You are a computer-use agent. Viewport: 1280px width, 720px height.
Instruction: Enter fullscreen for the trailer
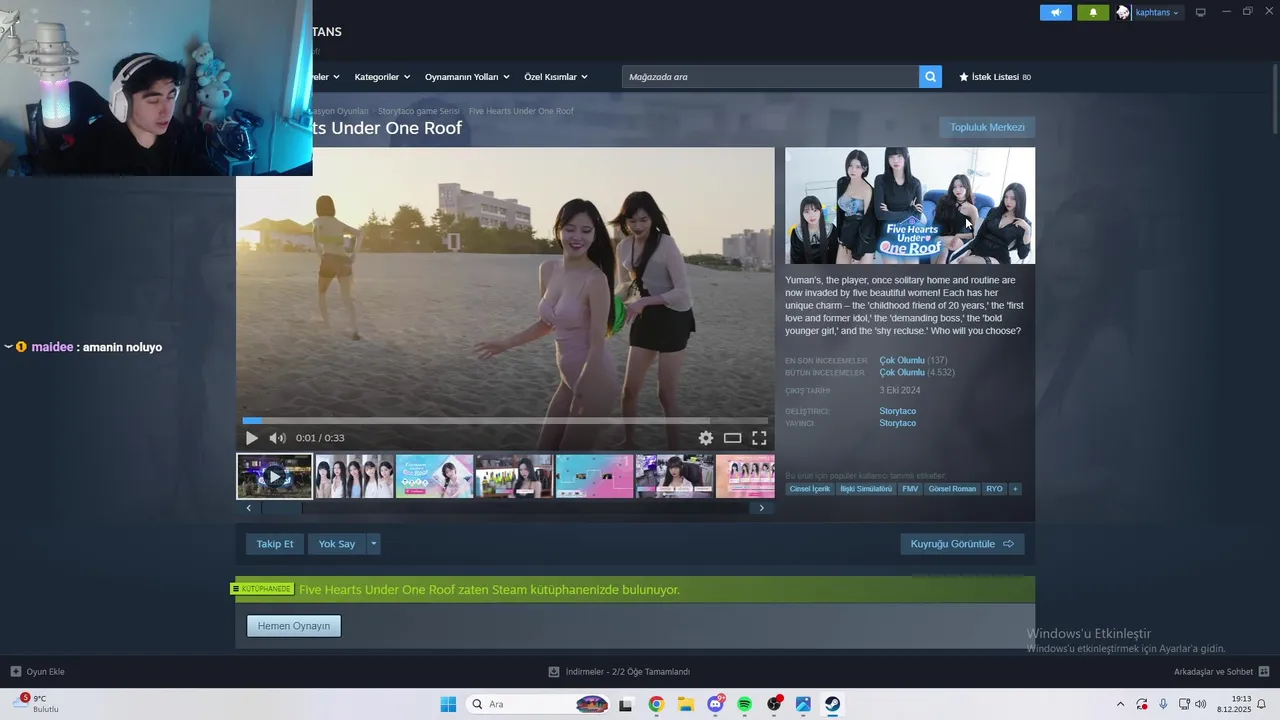click(759, 438)
